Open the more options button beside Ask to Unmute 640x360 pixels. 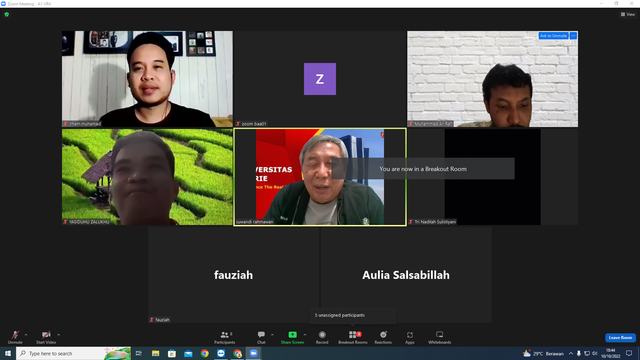573,36
